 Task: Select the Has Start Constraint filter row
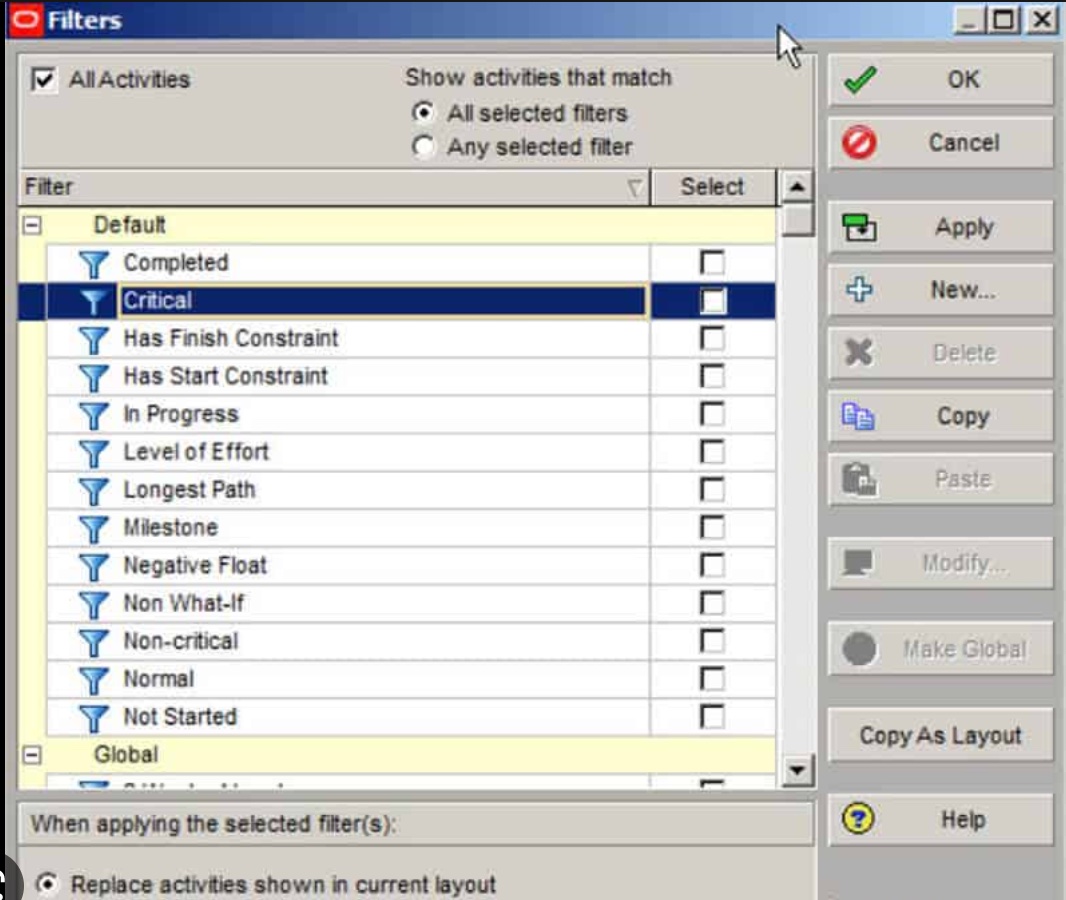[x=411, y=376]
